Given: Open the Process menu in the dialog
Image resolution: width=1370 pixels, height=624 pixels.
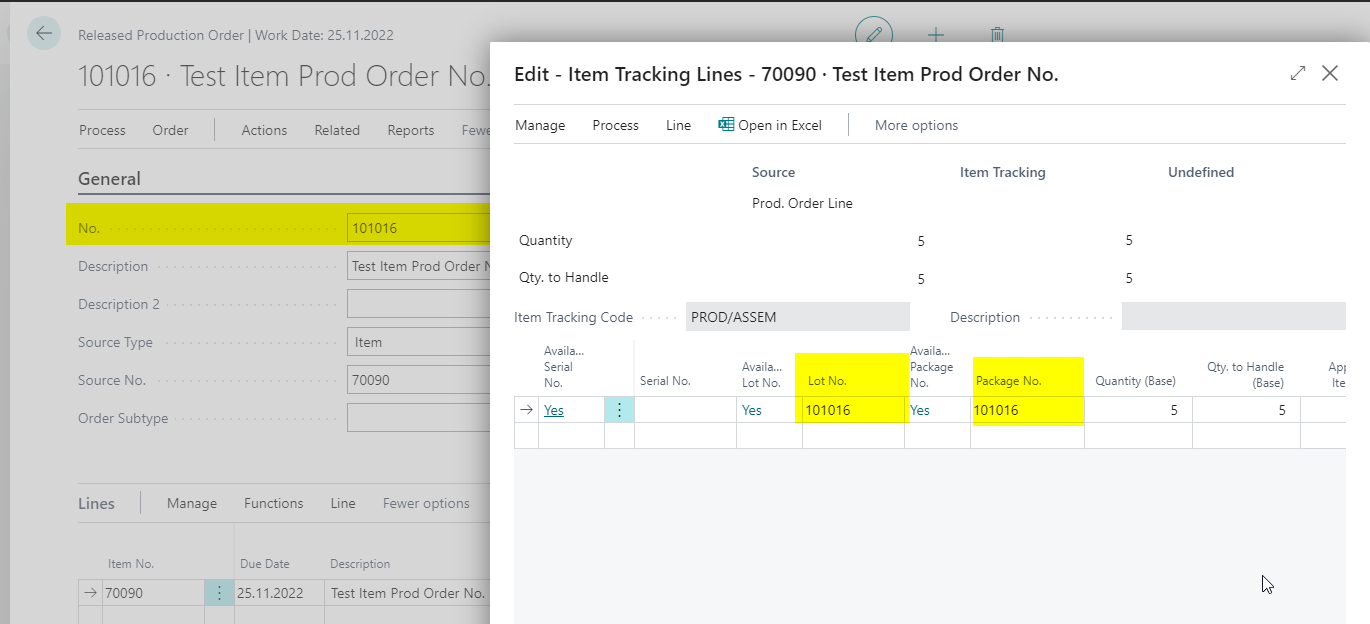Looking at the screenshot, I should pyautogui.click(x=615, y=125).
